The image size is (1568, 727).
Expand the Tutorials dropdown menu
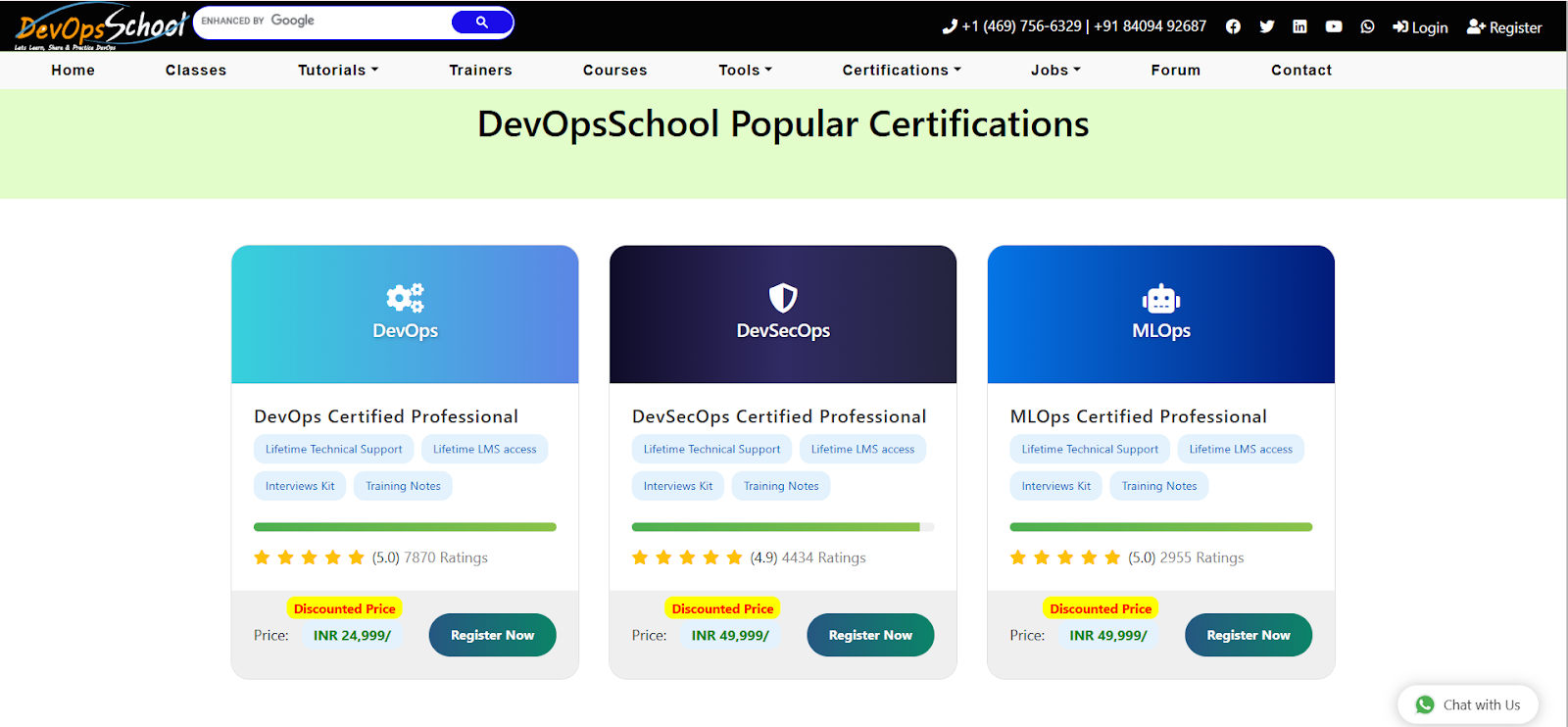pyautogui.click(x=338, y=71)
